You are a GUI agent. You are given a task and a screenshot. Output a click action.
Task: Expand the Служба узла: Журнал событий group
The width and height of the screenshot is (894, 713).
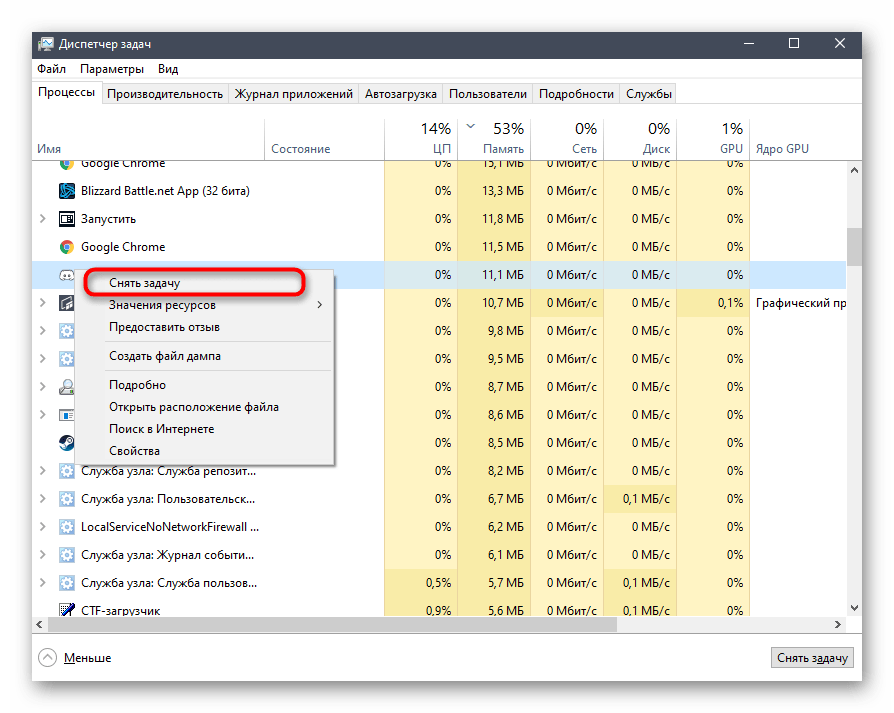click(x=42, y=555)
